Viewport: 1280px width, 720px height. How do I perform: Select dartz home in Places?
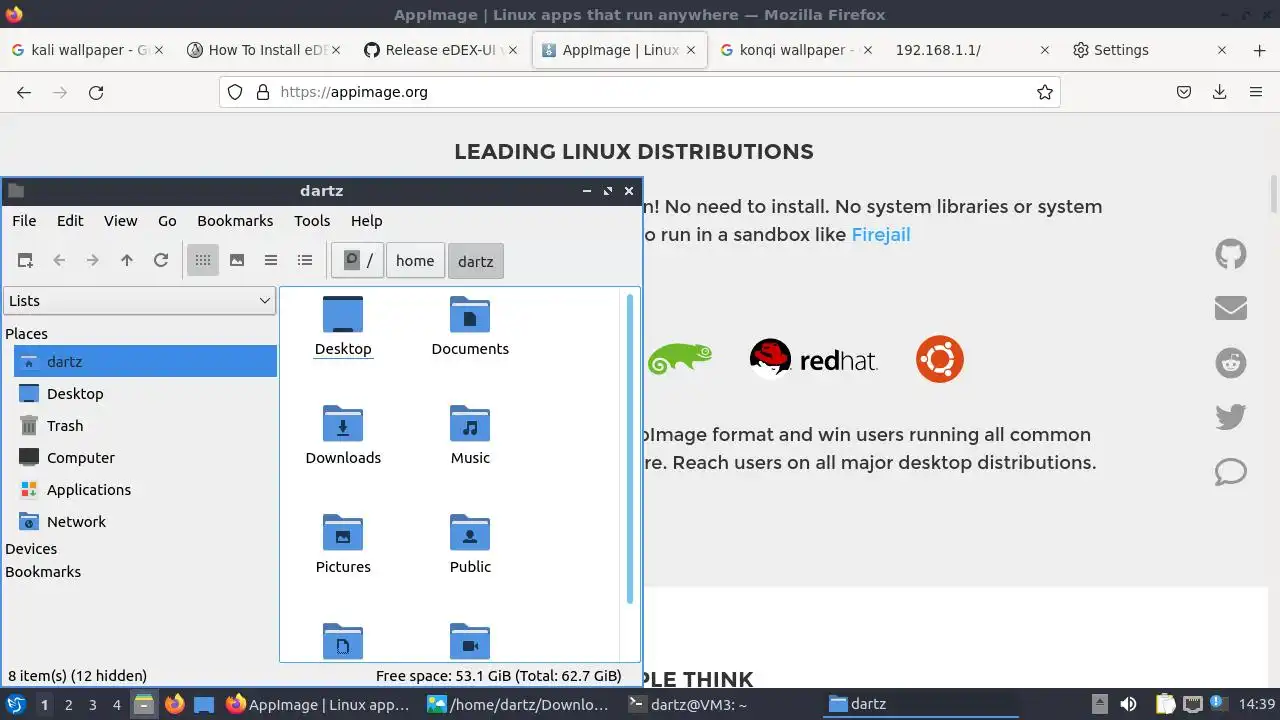pyautogui.click(x=145, y=362)
